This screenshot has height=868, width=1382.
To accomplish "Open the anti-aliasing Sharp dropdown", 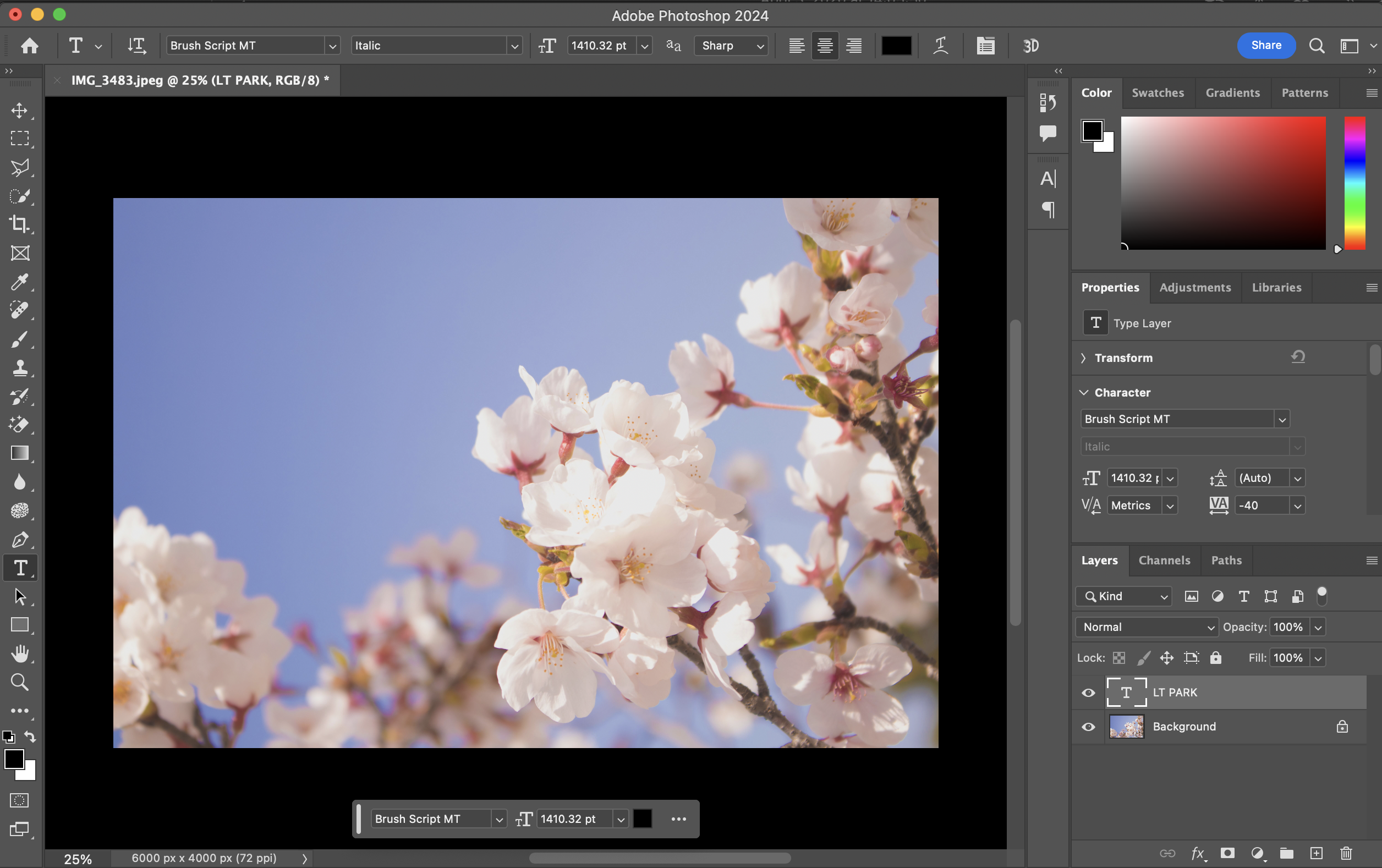I will [x=731, y=45].
